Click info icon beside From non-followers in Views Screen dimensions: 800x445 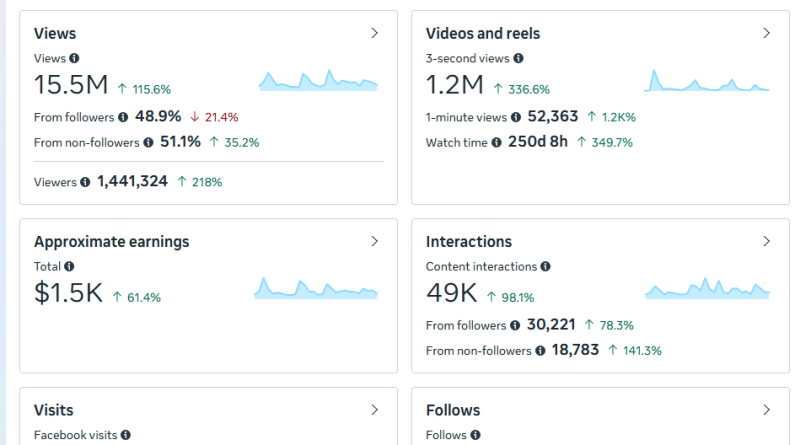click(x=148, y=143)
